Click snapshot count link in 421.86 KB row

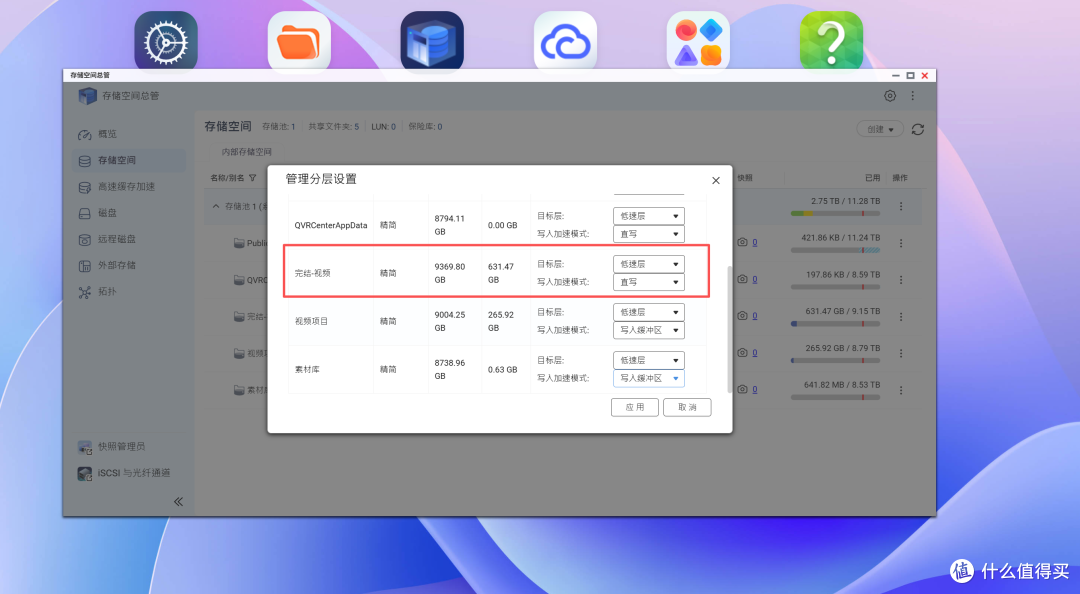point(755,243)
